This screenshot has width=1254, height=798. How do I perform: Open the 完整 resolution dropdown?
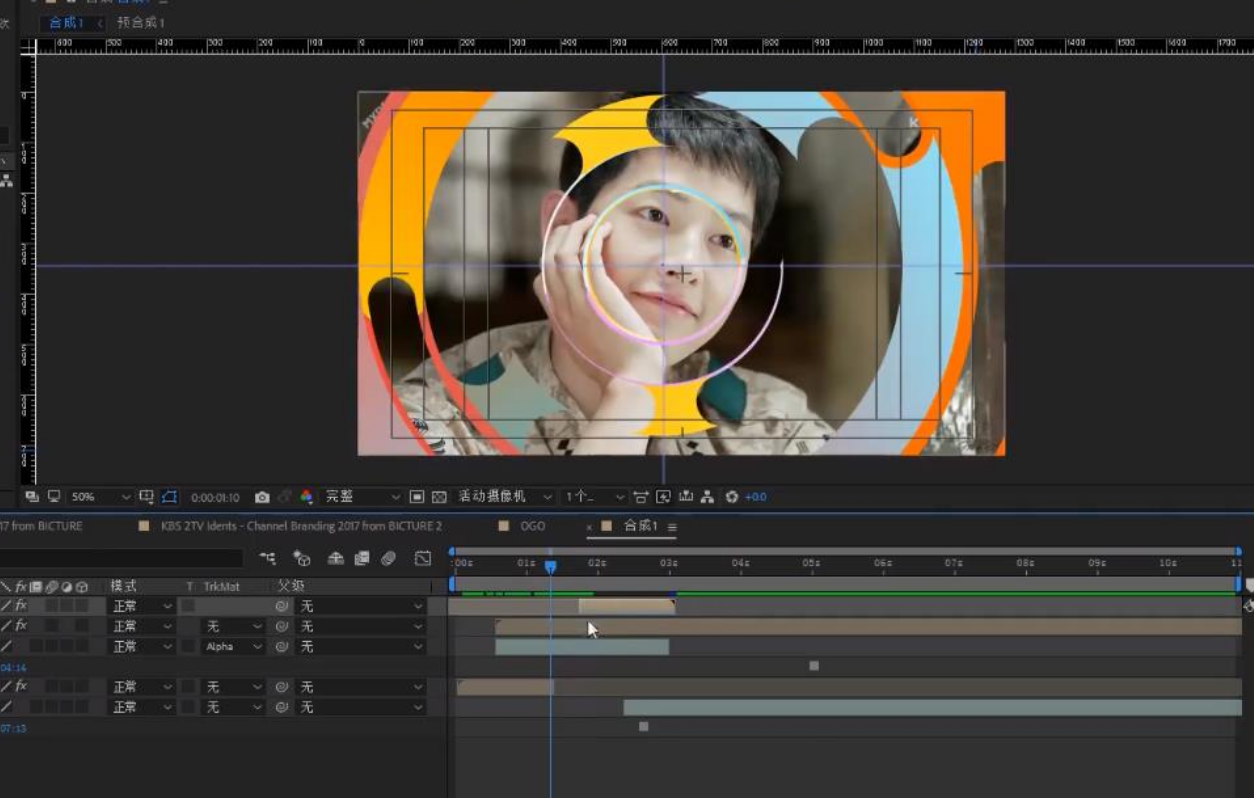click(x=362, y=497)
